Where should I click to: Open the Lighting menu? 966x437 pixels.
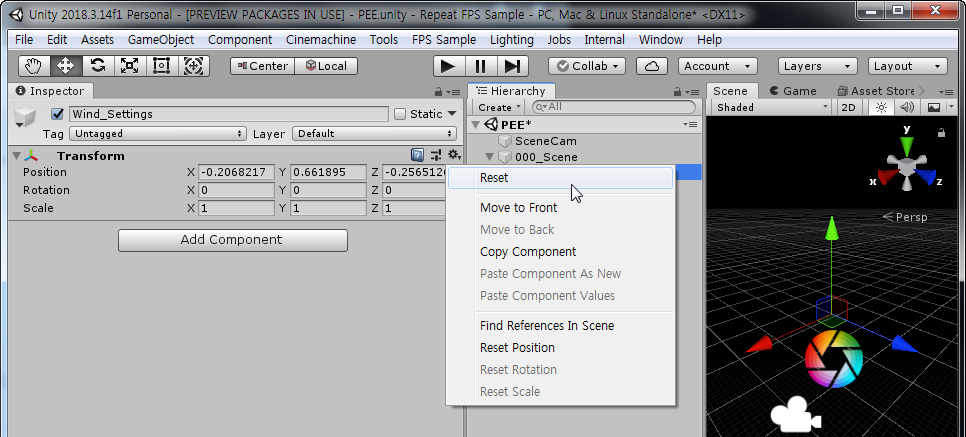click(x=512, y=39)
